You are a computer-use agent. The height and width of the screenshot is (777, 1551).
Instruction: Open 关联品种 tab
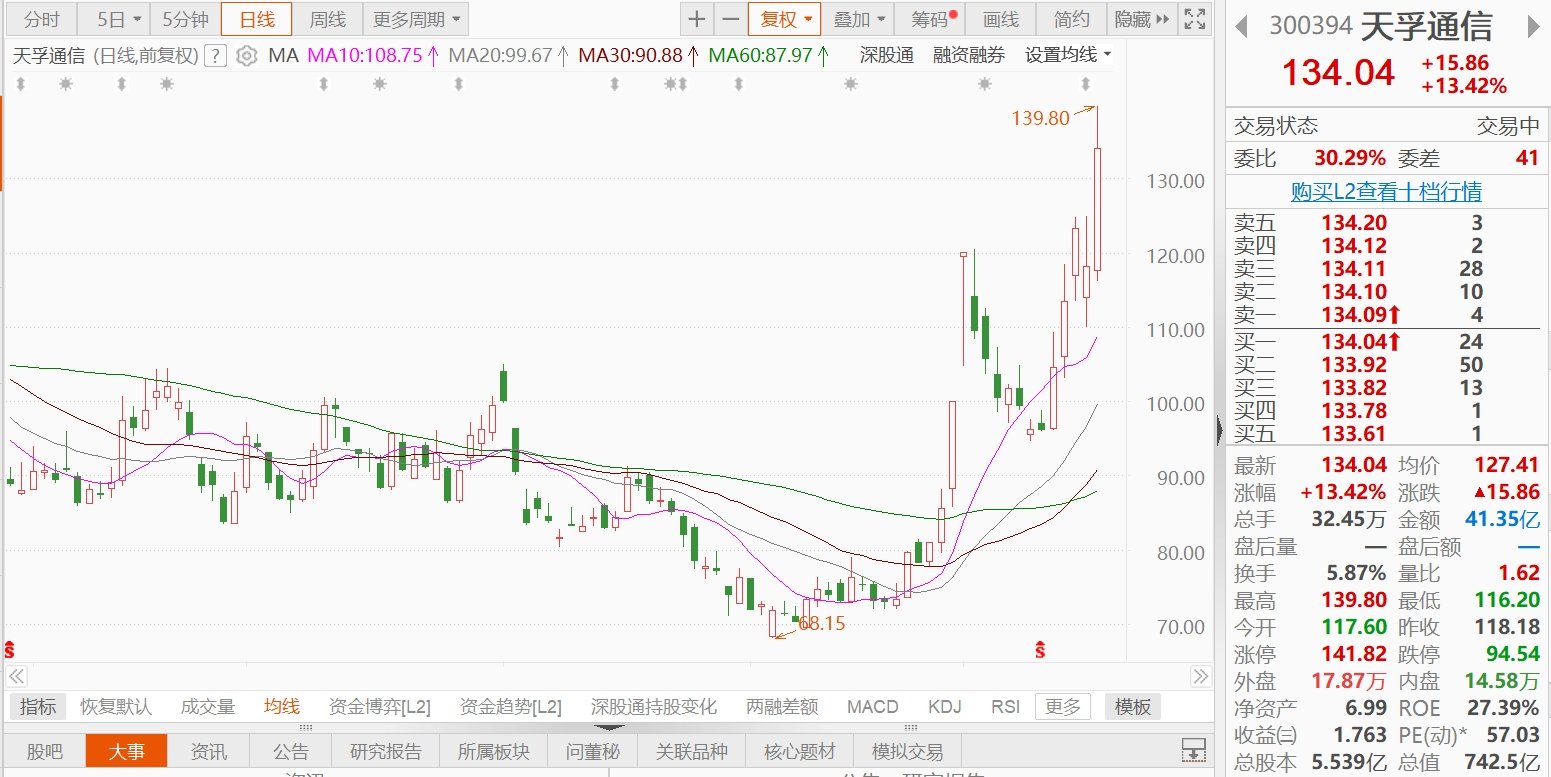coord(692,751)
